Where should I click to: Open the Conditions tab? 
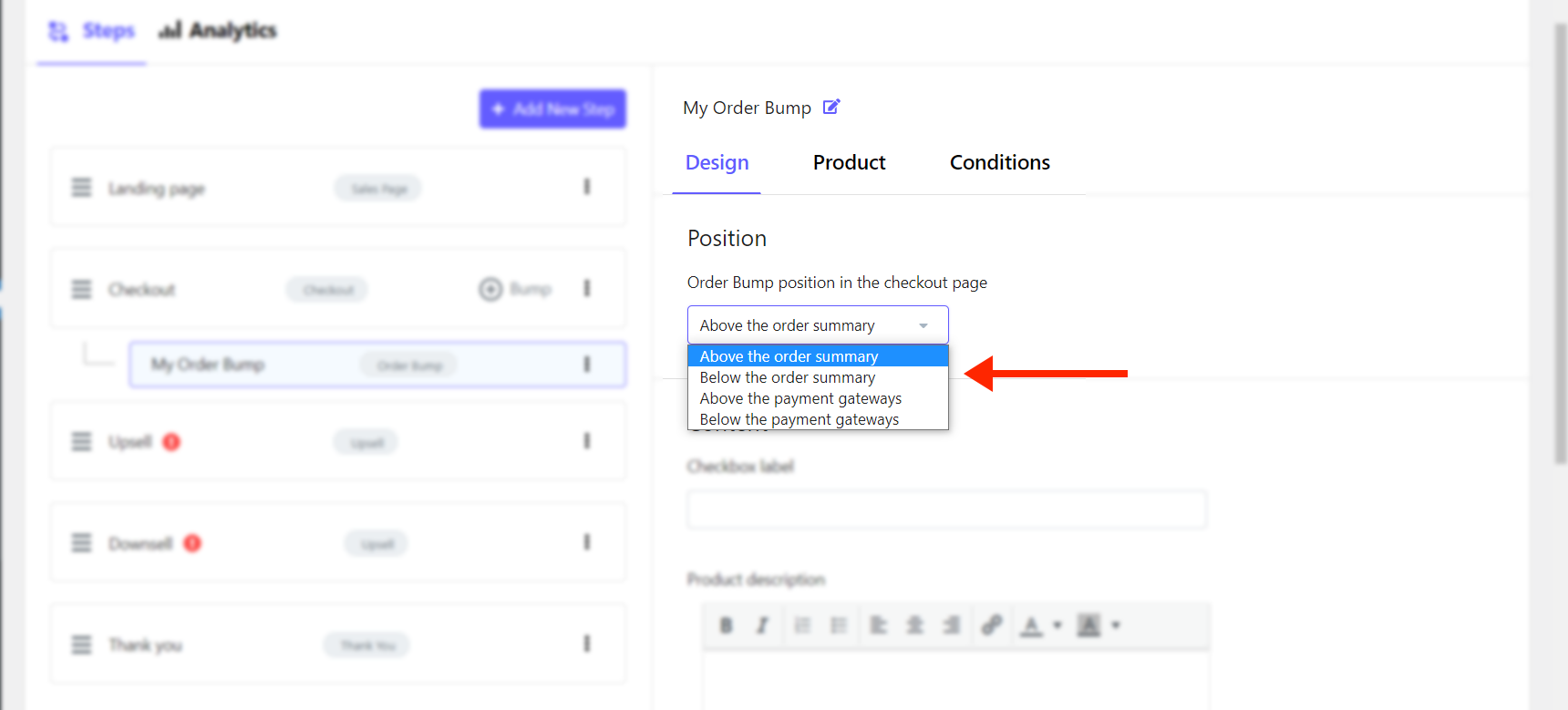click(x=999, y=162)
